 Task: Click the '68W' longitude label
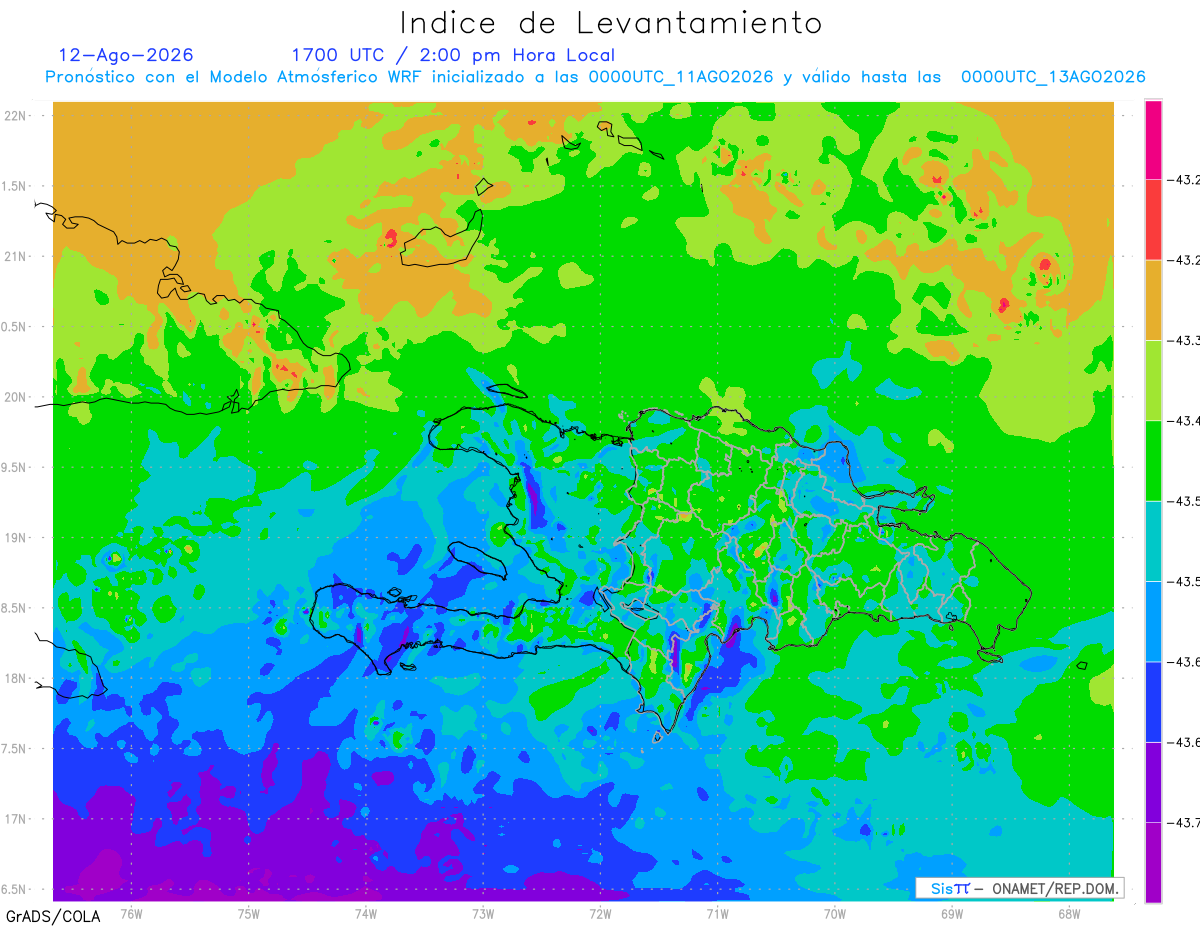1069,913
